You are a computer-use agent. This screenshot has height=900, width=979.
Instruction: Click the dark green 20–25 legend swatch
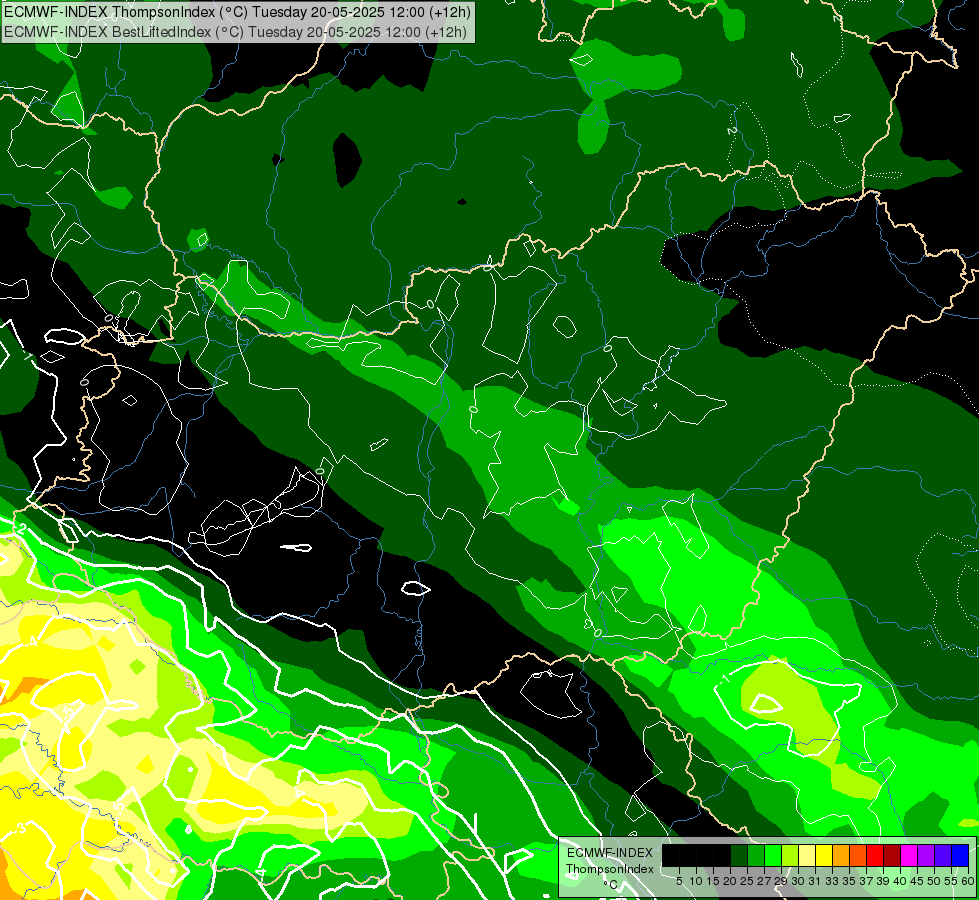click(x=739, y=855)
